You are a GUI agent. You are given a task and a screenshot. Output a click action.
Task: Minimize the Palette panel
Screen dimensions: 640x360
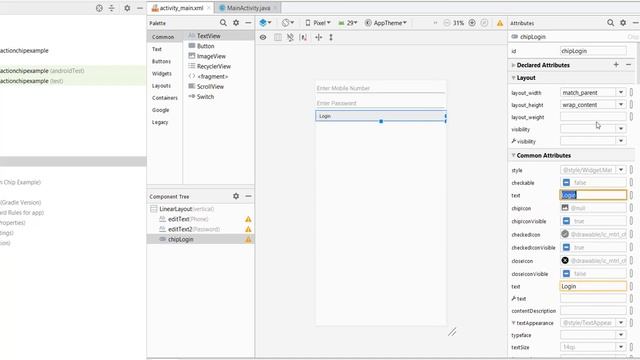pyautogui.click(x=248, y=23)
